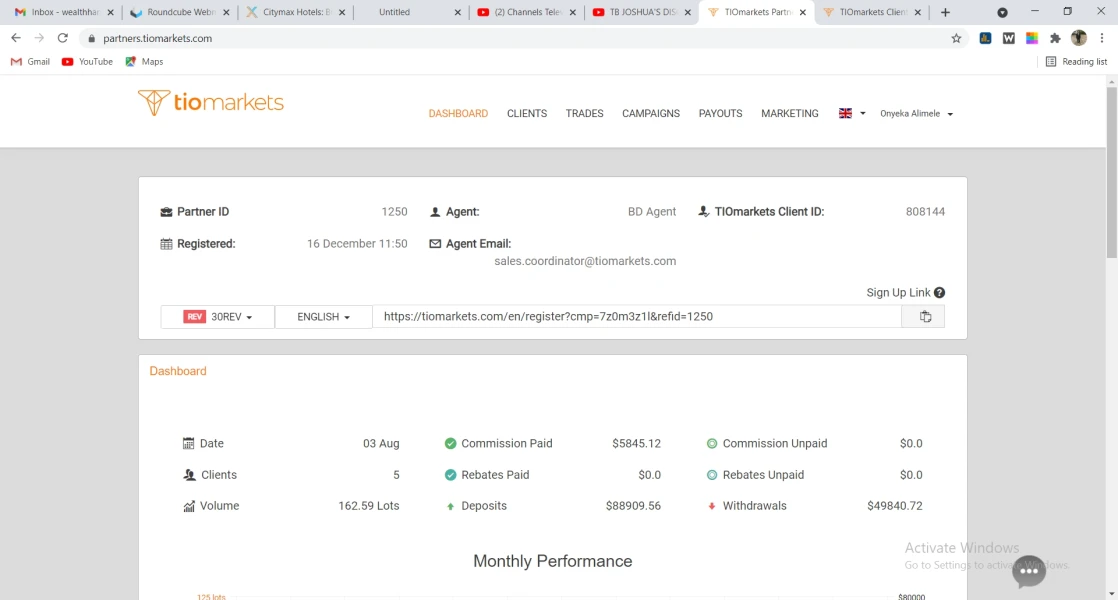Click the Monthly Performance chart title
The width and height of the screenshot is (1118, 600).
pyautogui.click(x=553, y=562)
